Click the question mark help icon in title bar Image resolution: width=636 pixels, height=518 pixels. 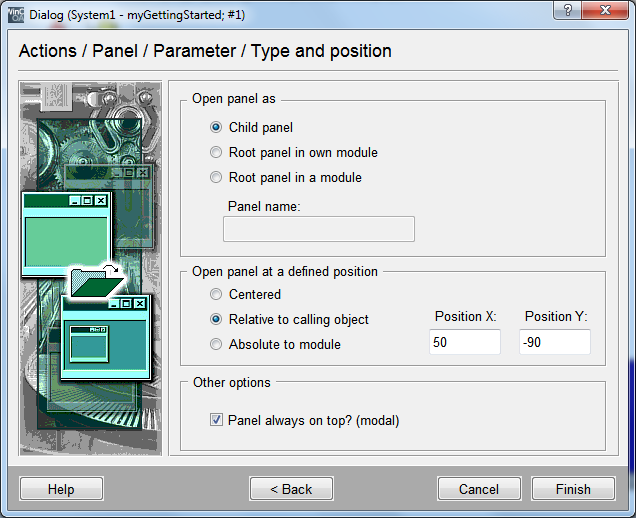(569, 11)
